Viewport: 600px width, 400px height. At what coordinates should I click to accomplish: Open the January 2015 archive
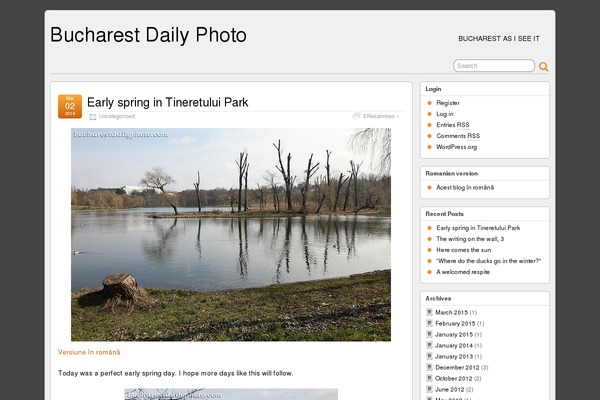pos(454,335)
